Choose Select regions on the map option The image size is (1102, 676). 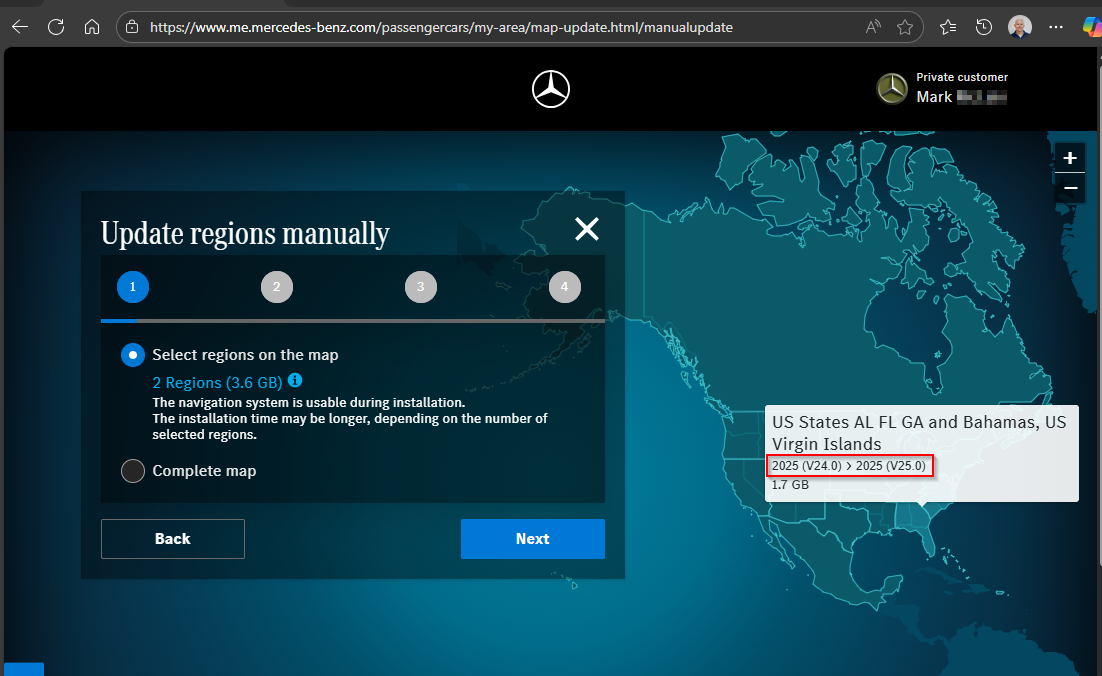pyautogui.click(x=133, y=355)
